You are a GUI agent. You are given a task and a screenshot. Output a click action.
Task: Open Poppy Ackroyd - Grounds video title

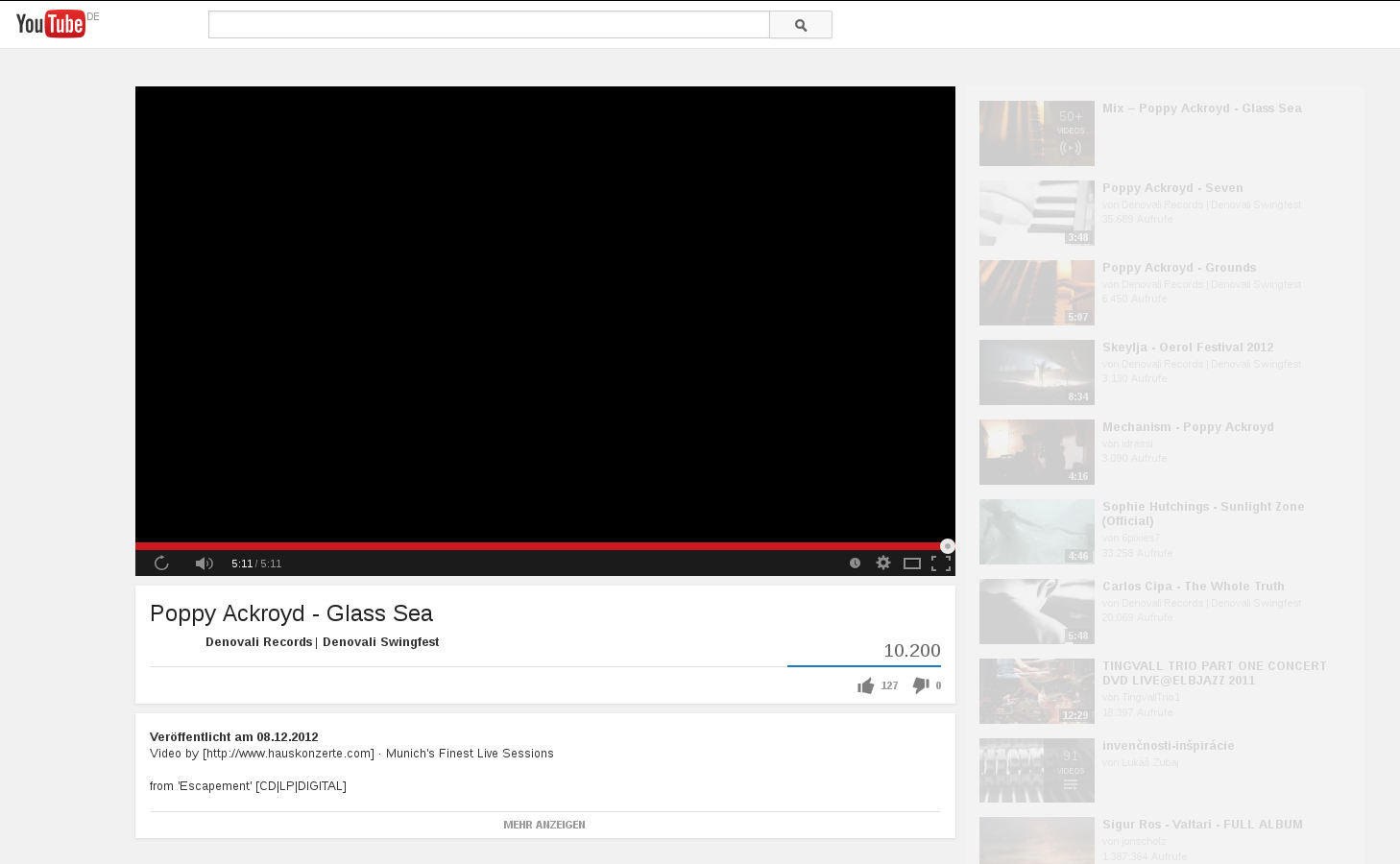1179,268
